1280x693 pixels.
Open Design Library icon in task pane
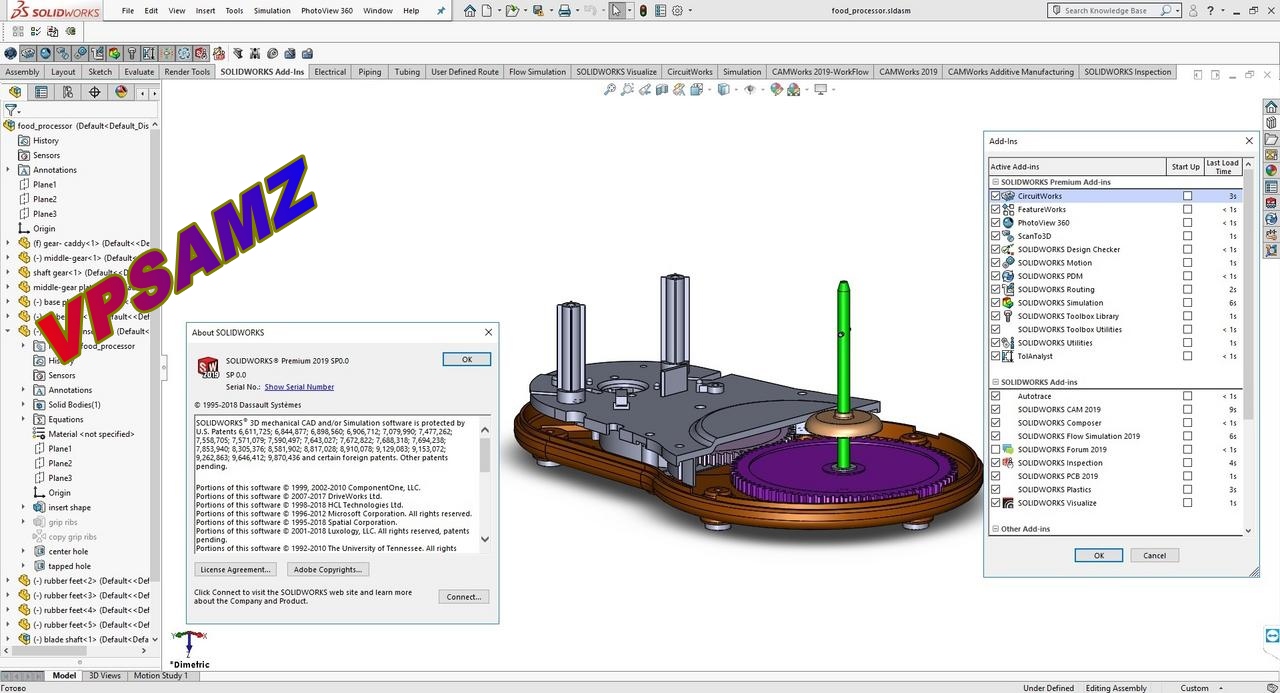pos(1271,123)
